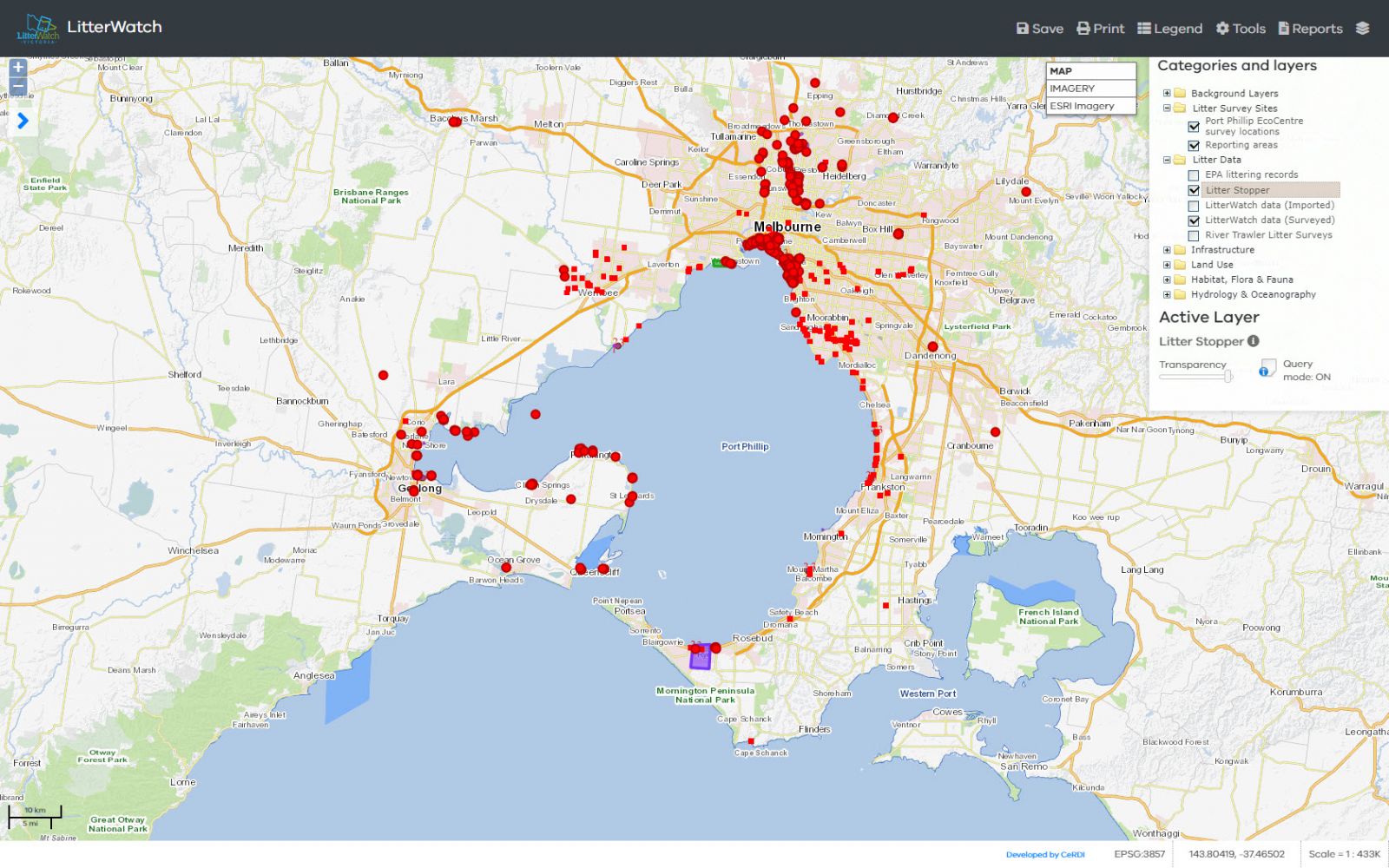The image size is (1389, 868).
Task: Uncheck the Litter Stopper layer checkbox
Action: tap(1194, 190)
